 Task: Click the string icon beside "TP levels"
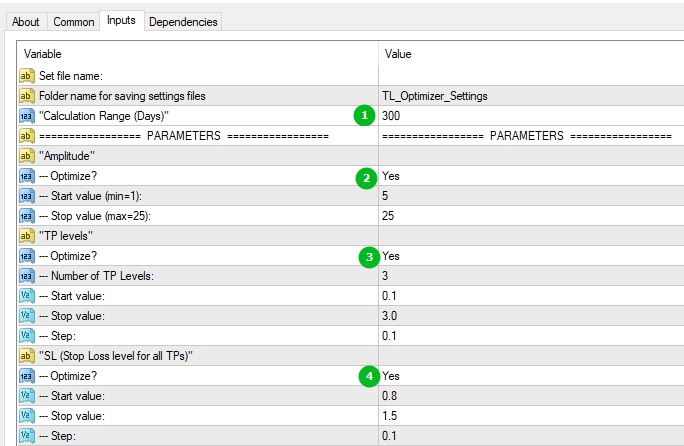(27, 236)
